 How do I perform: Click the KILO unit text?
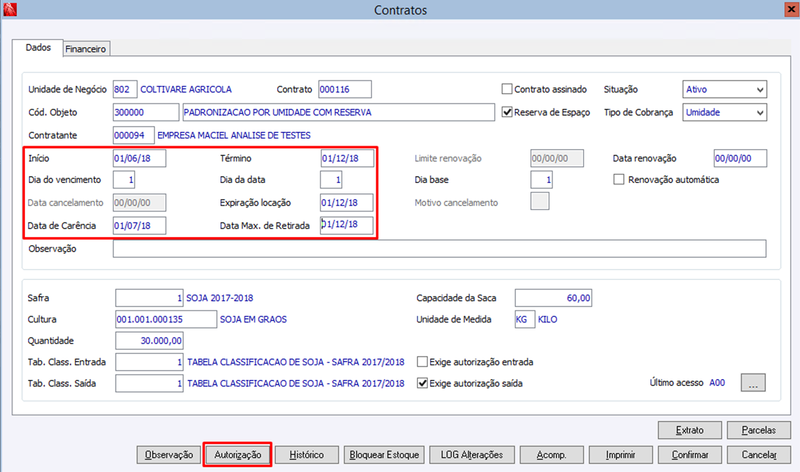click(547, 319)
